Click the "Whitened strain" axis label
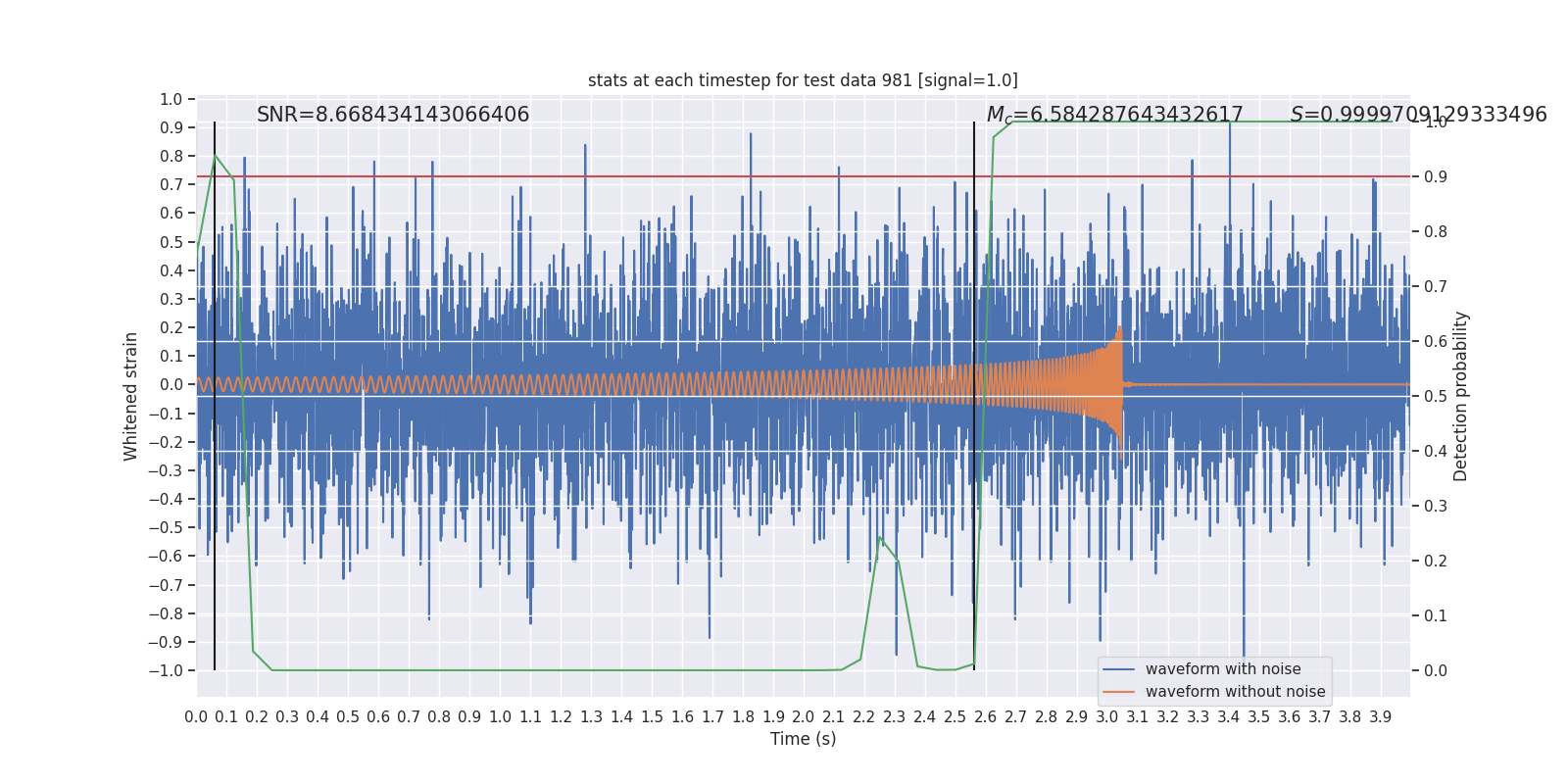The image size is (1568, 784). coord(131,396)
